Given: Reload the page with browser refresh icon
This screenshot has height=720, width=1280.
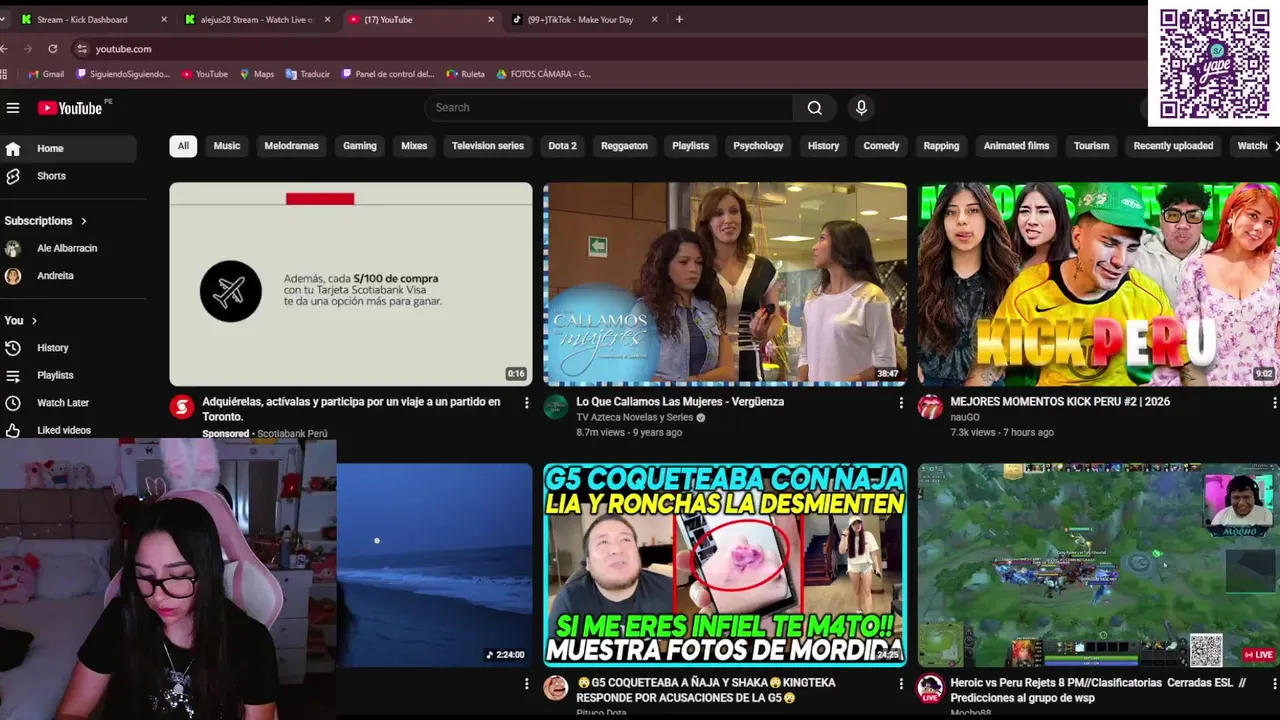Looking at the screenshot, I should (52, 49).
